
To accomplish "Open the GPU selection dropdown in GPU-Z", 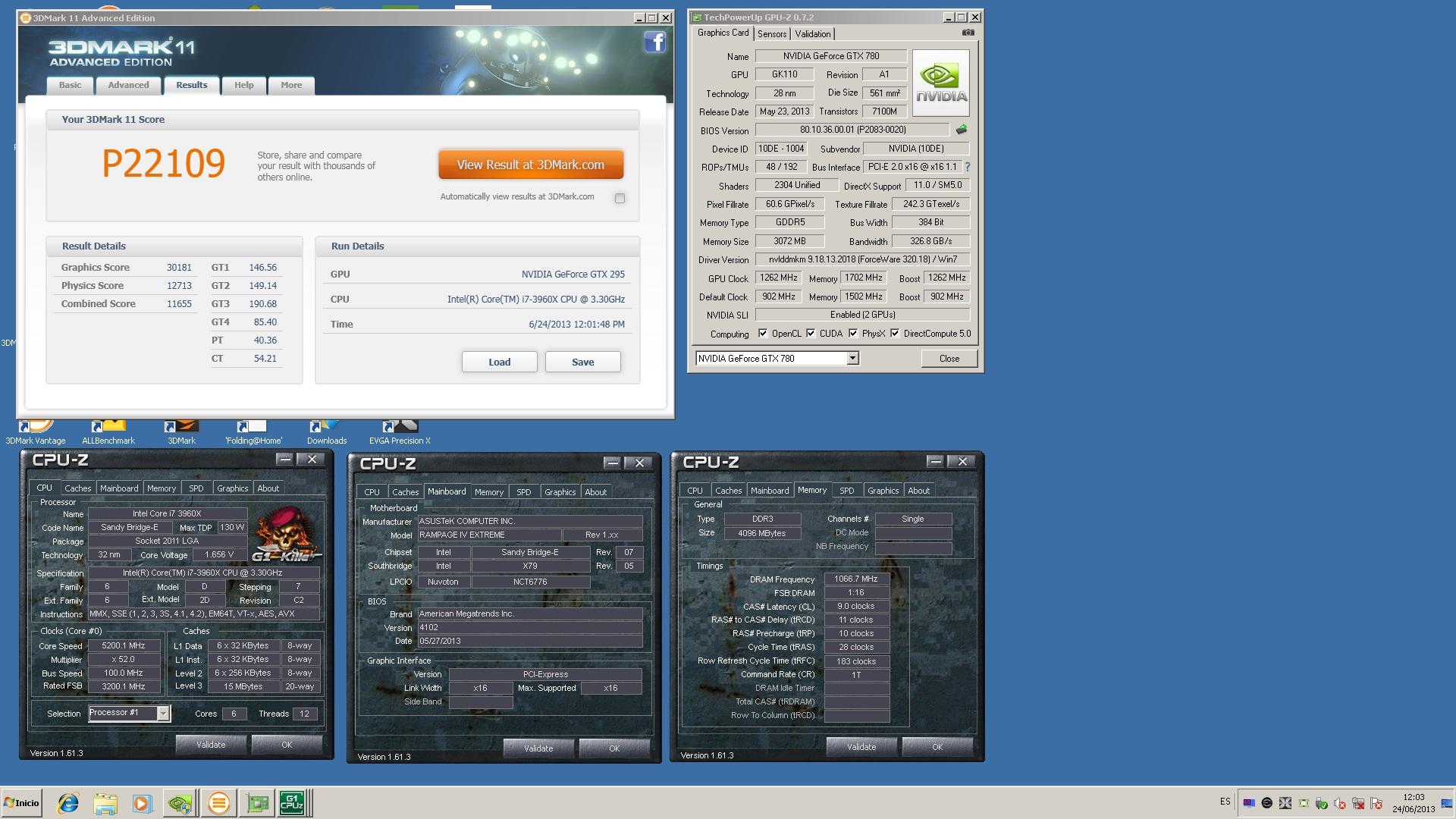I will click(852, 358).
